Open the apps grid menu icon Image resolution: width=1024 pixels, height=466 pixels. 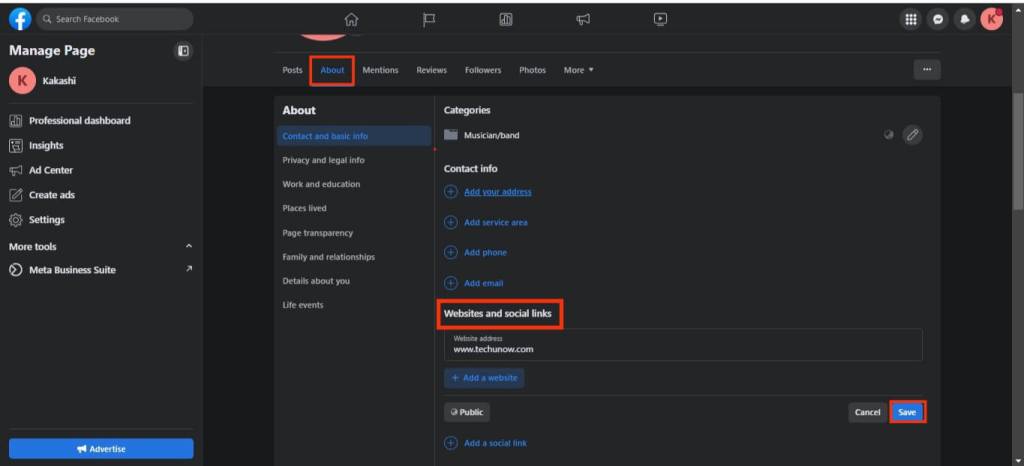(x=910, y=20)
